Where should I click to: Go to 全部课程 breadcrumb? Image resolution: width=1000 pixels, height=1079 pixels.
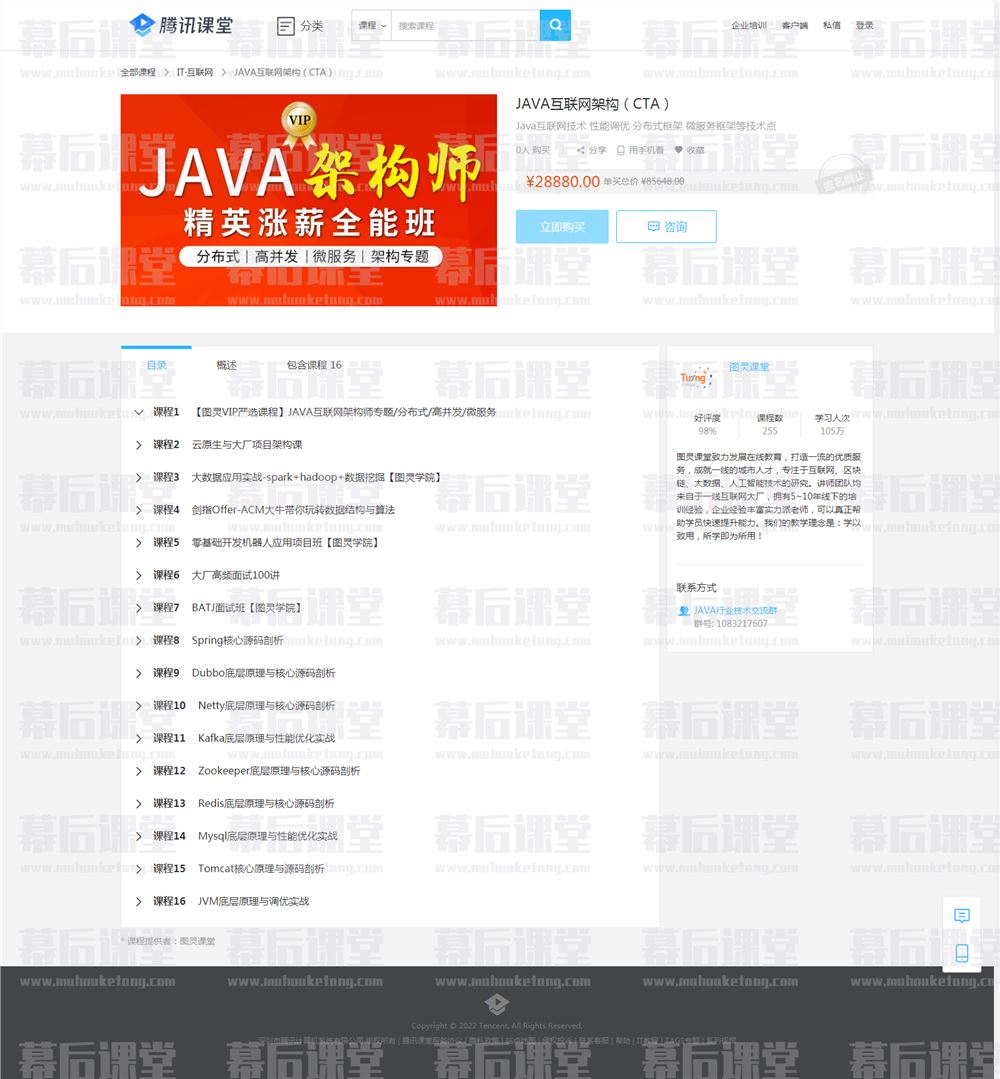click(138, 72)
